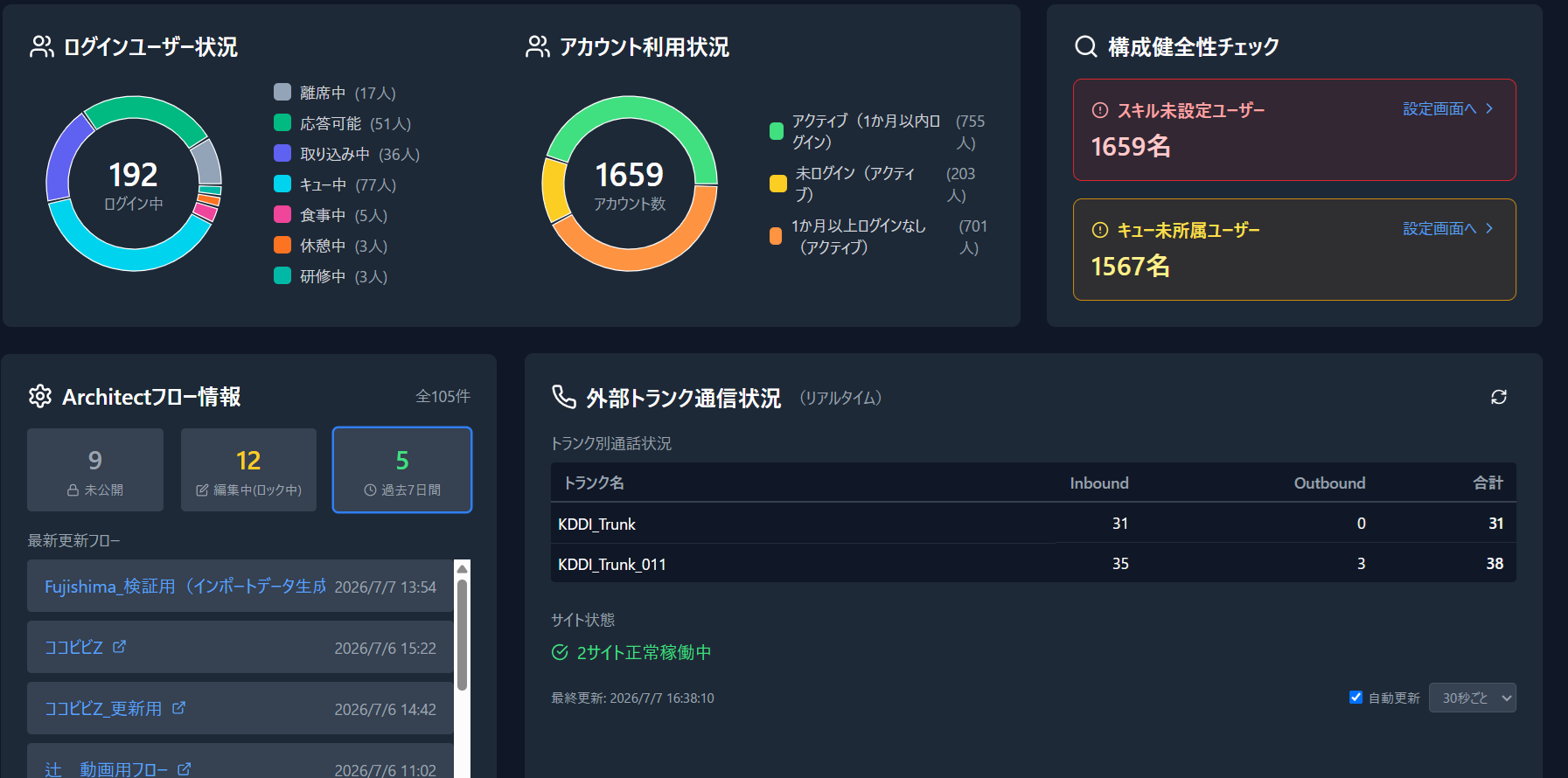Click the 応答可能 green legend swatch
The height and width of the screenshot is (778, 1568).
point(282,122)
